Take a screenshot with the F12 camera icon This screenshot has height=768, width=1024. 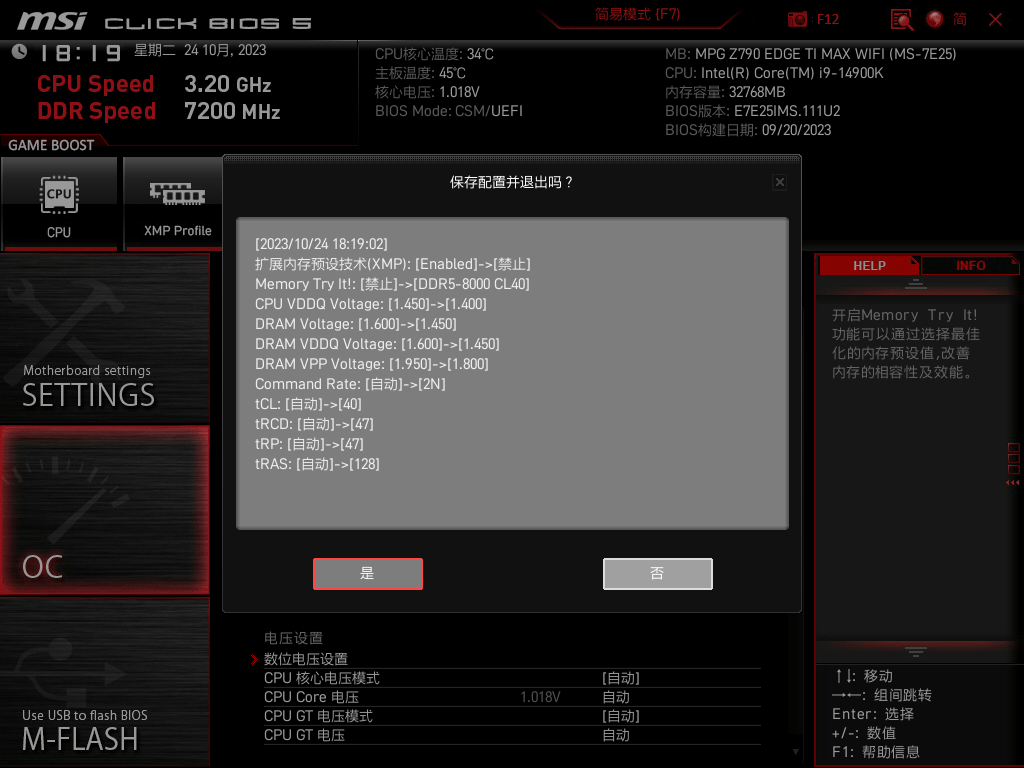coord(797,19)
